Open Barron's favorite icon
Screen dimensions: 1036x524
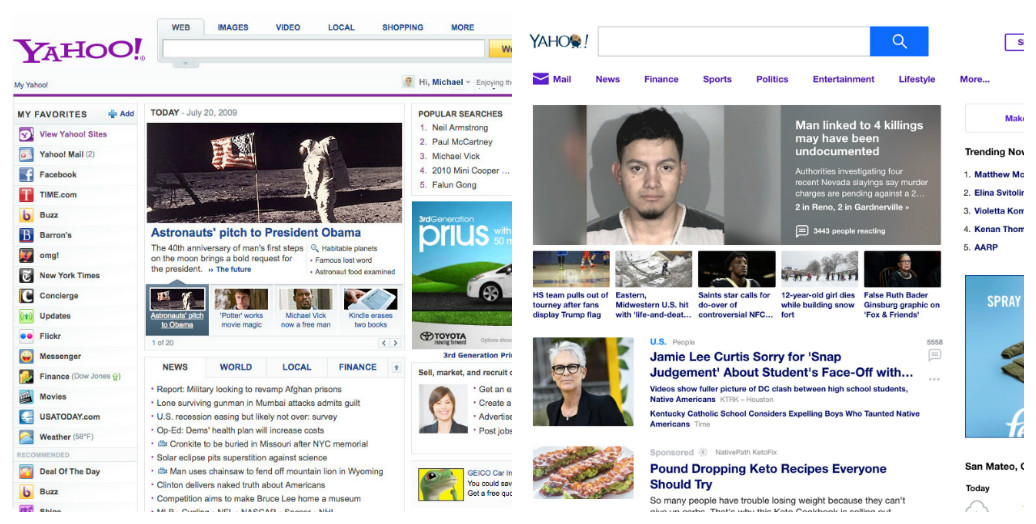coord(26,235)
